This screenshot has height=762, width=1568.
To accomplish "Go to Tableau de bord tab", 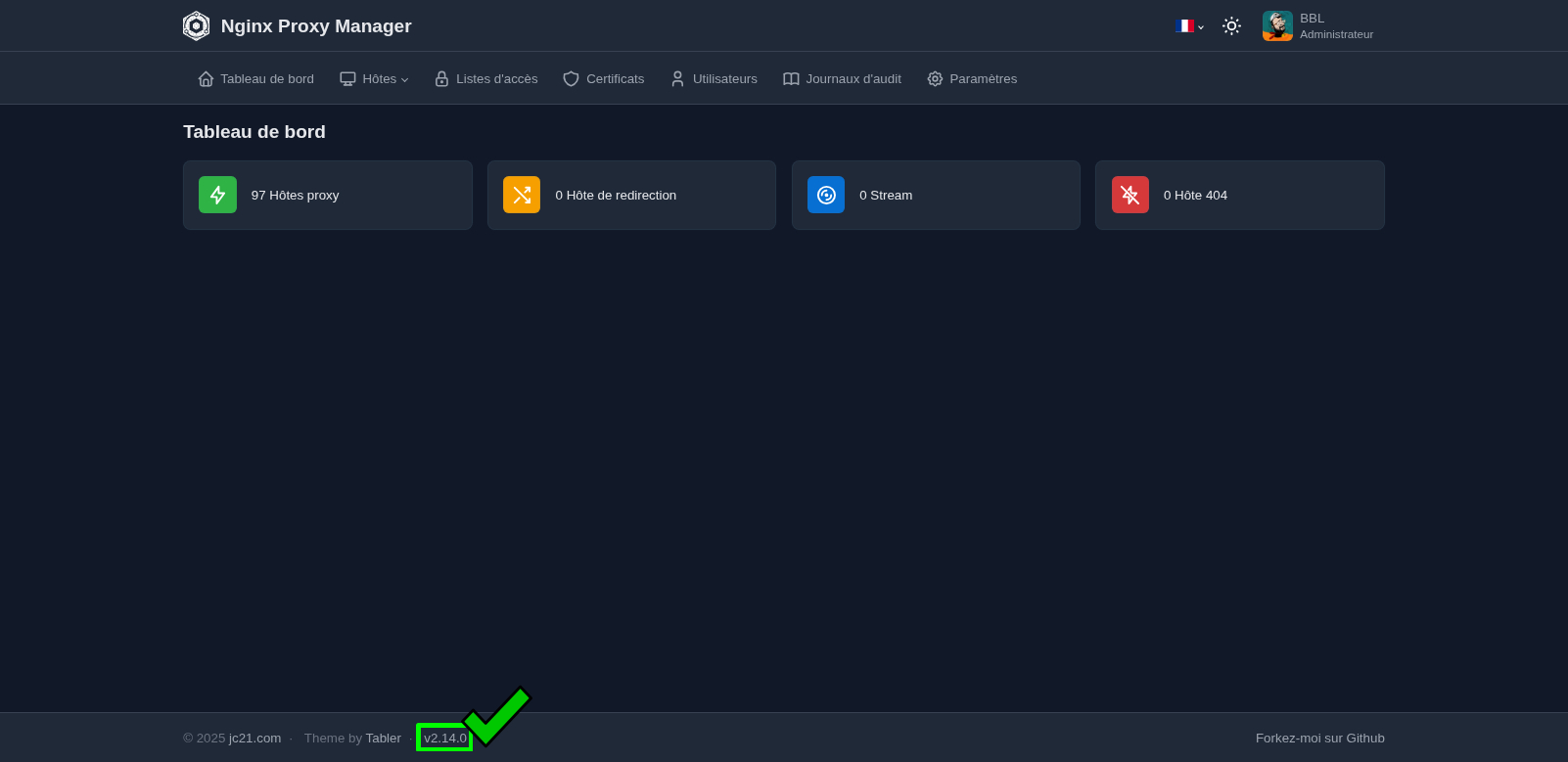I will (x=256, y=79).
